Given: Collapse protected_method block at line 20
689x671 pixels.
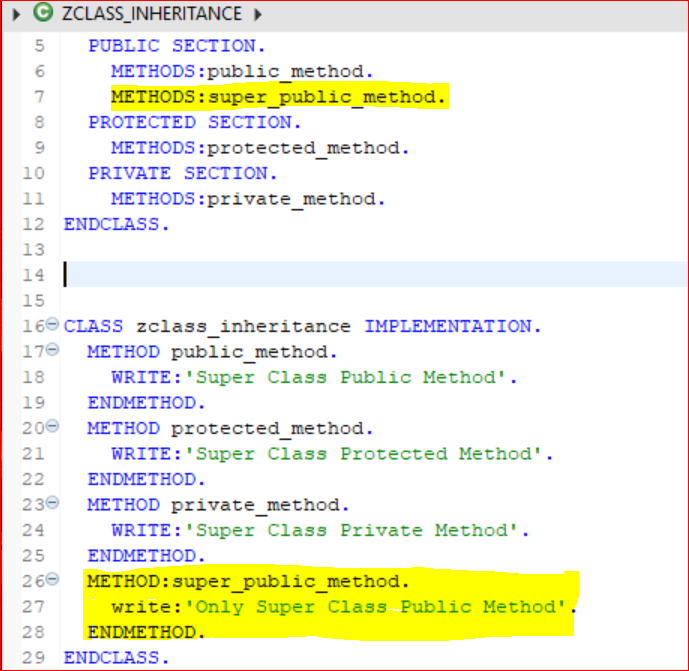Looking at the screenshot, I should [x=52, y=426].
